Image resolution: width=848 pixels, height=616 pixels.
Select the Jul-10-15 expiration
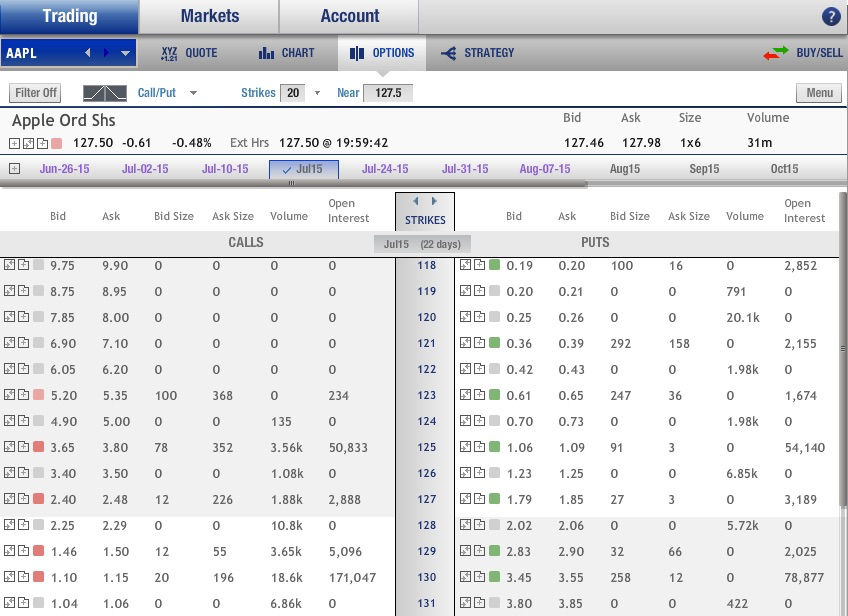tap(225, 169)
